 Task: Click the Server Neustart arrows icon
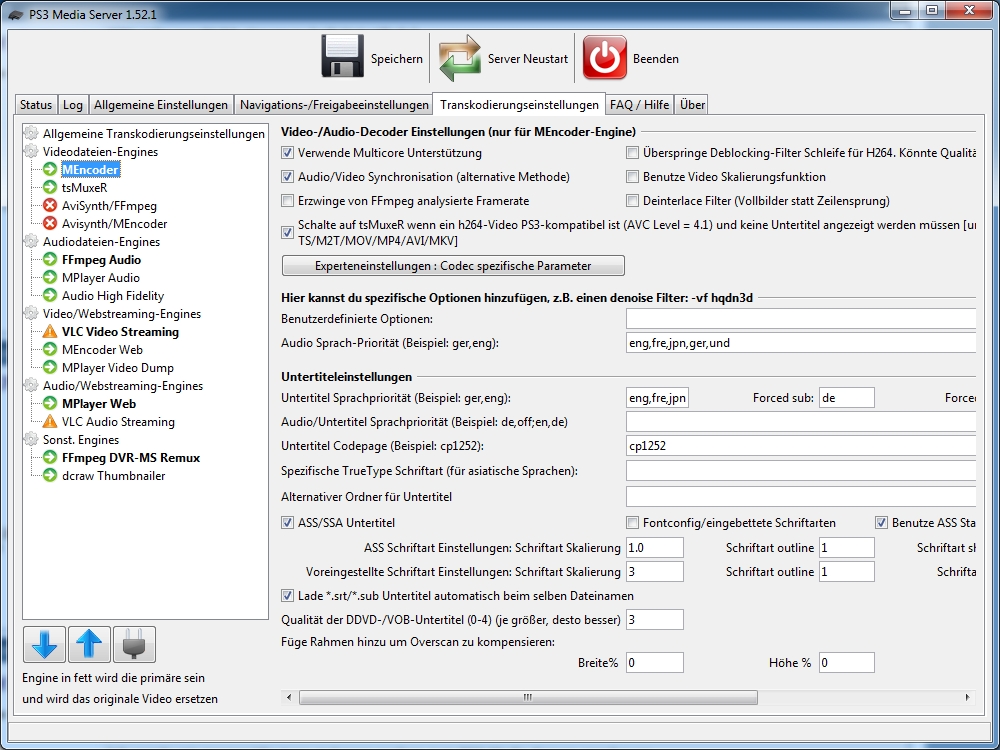tap(459, 58)
